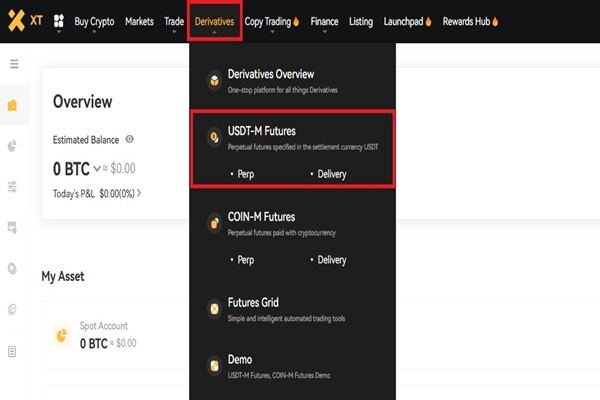This screenshot has width=600, height=400.
Task: Open Today's P&L details arrow
Action: 139,193
